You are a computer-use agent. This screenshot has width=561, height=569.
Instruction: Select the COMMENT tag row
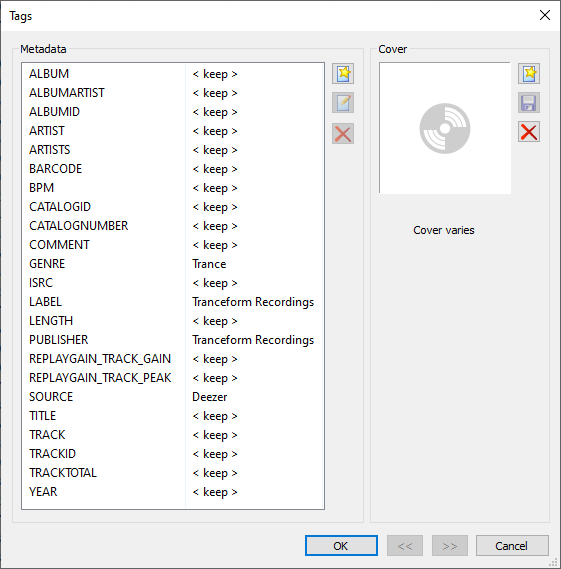173,245
